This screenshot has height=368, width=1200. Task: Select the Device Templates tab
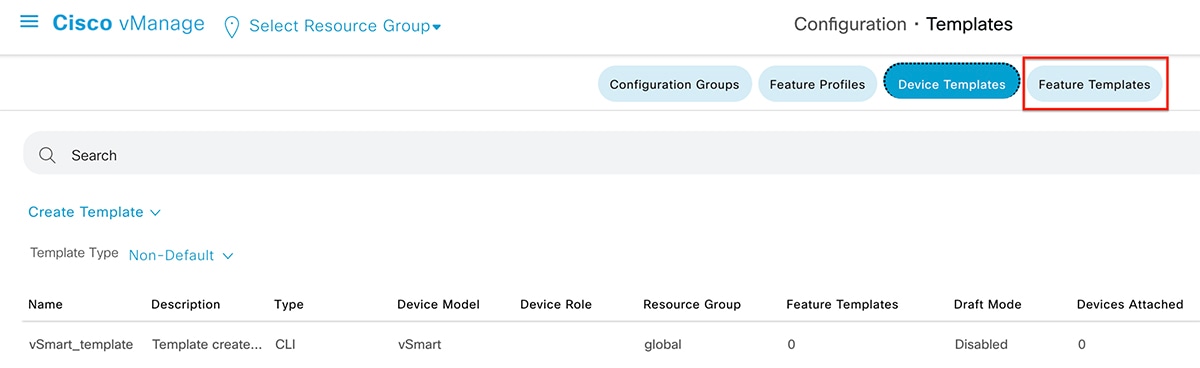(952, 84)
